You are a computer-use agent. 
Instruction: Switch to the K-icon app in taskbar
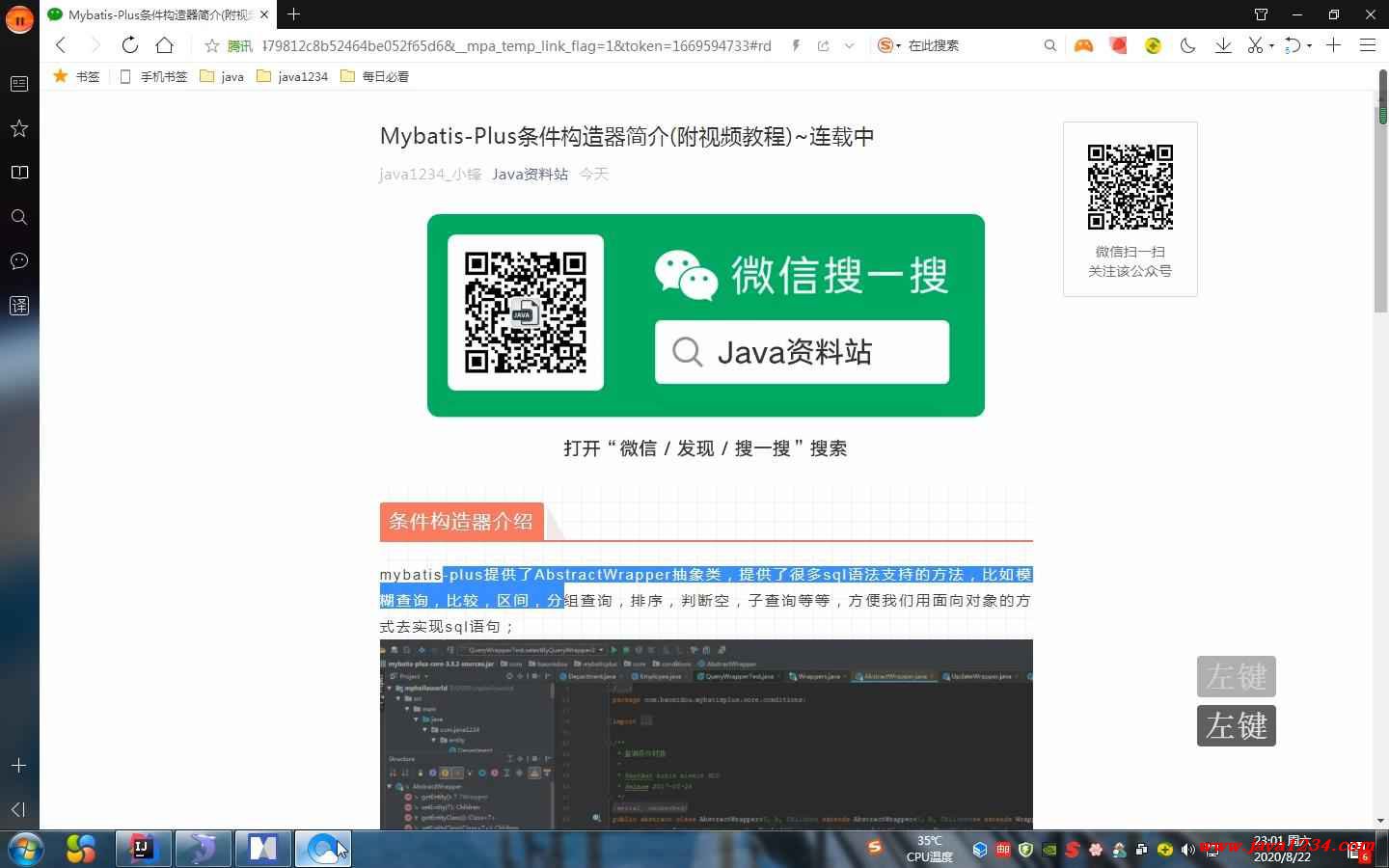tap(263, 849)
